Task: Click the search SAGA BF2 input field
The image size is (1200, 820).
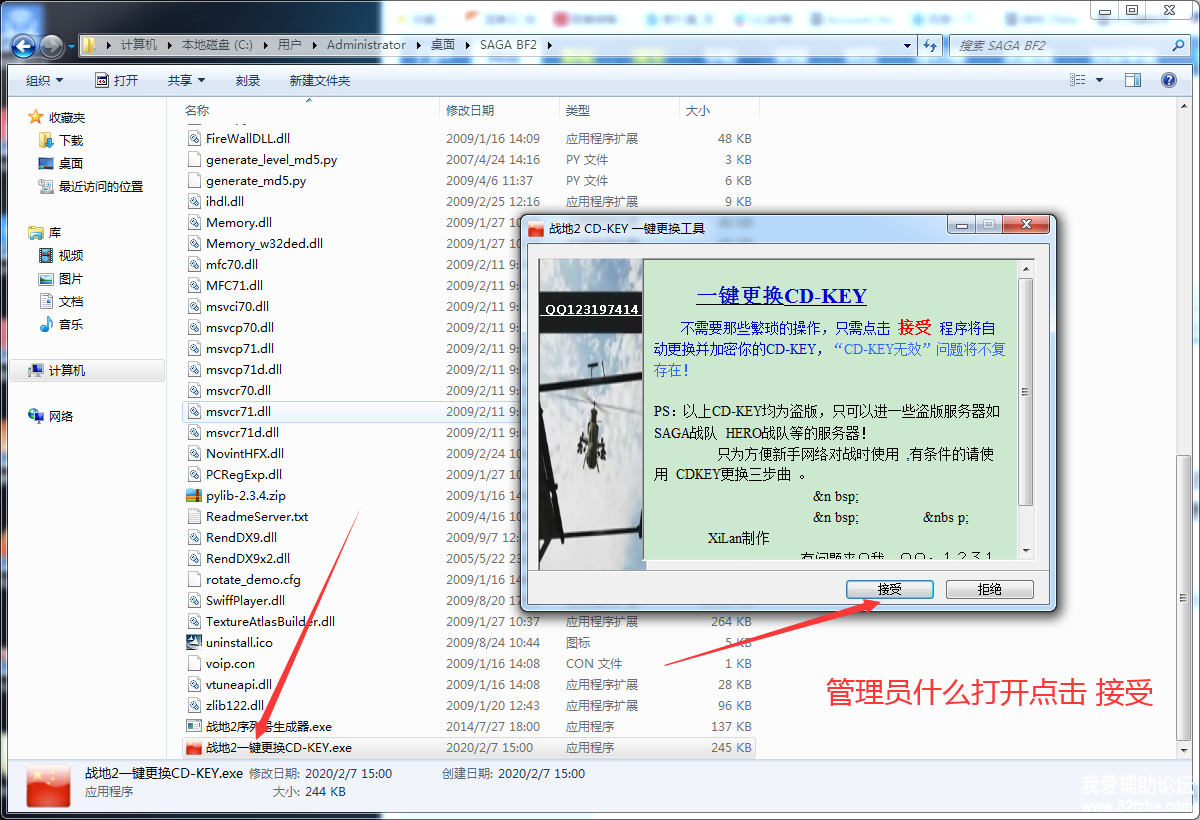Action: [x=1060, y=45]
